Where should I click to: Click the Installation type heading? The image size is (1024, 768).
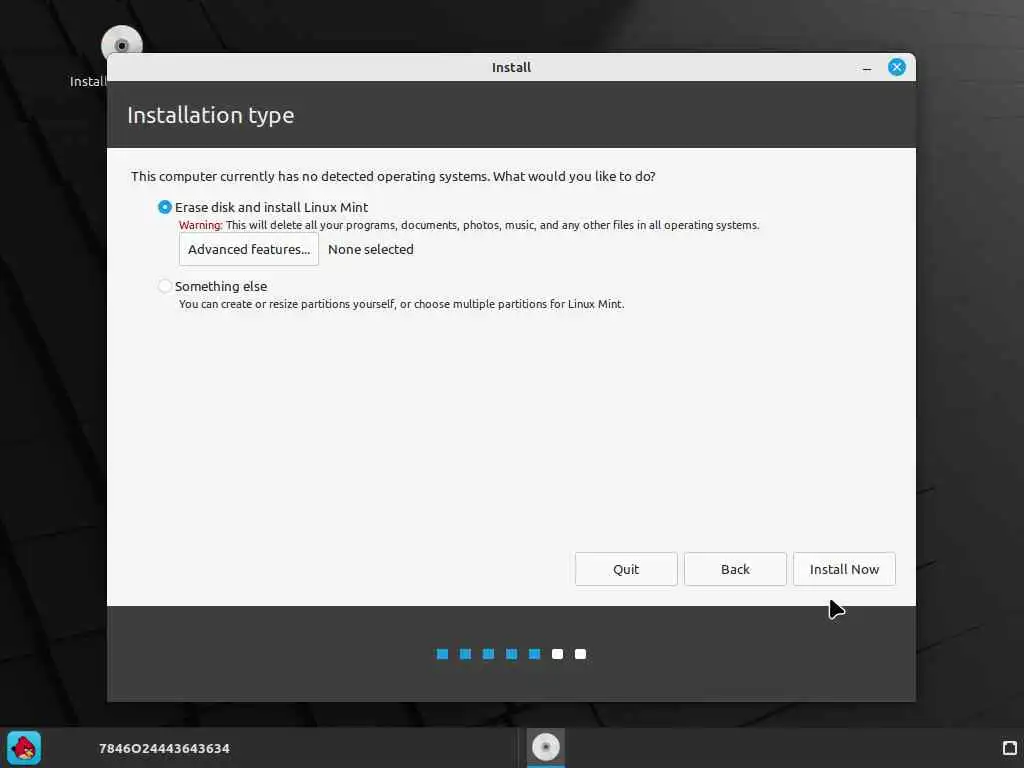click(210, 116)
